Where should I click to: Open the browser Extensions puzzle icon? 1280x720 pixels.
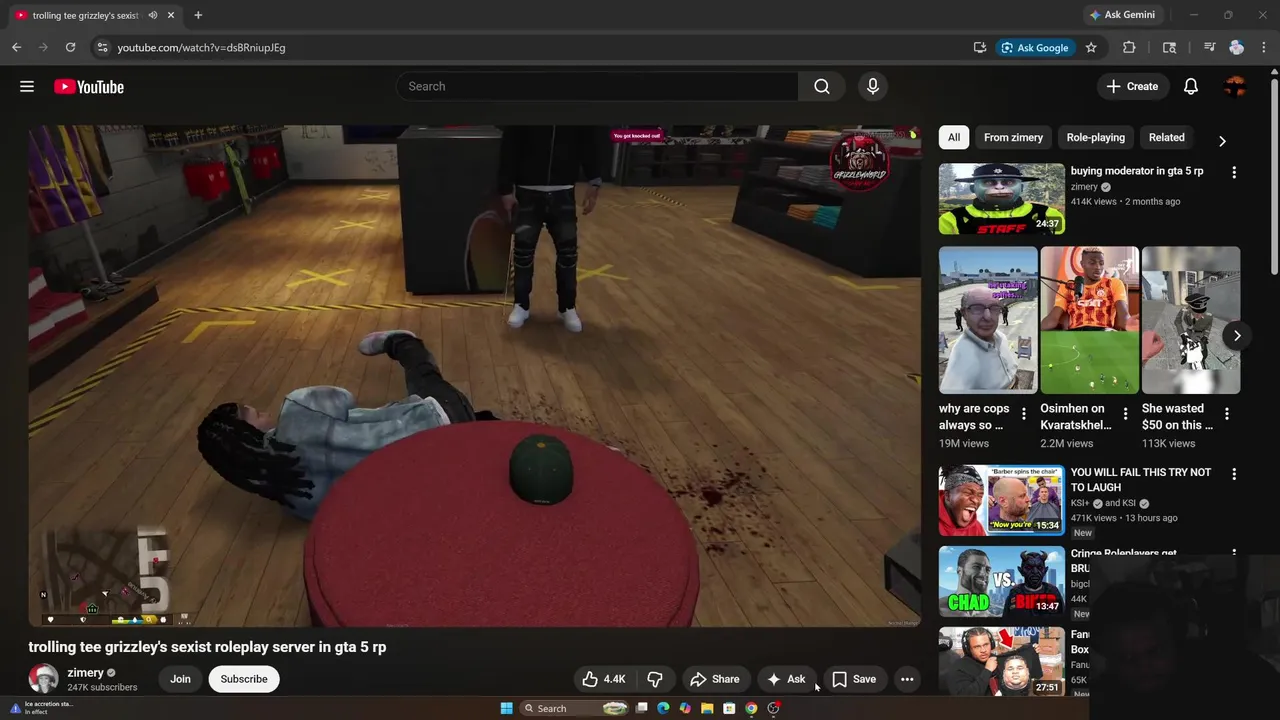1129,47
